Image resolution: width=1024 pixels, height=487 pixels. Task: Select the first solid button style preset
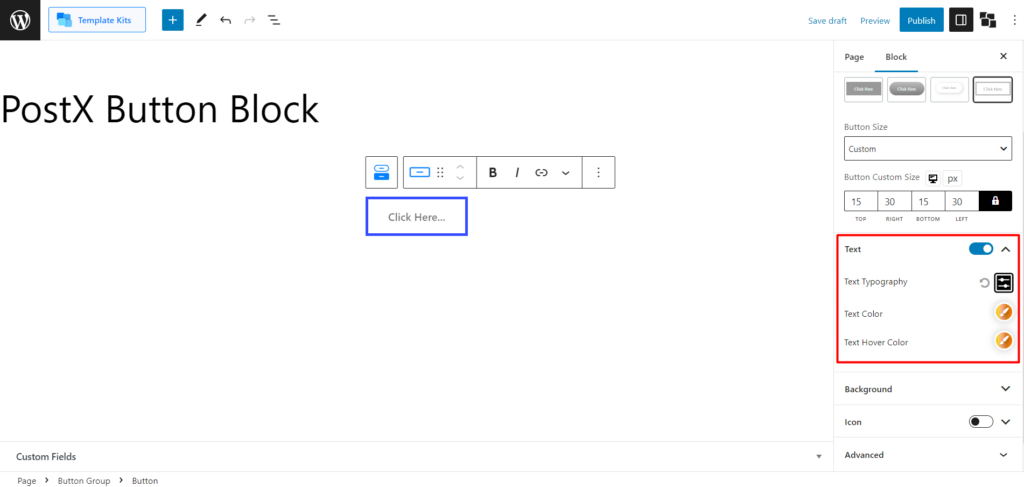863,89
